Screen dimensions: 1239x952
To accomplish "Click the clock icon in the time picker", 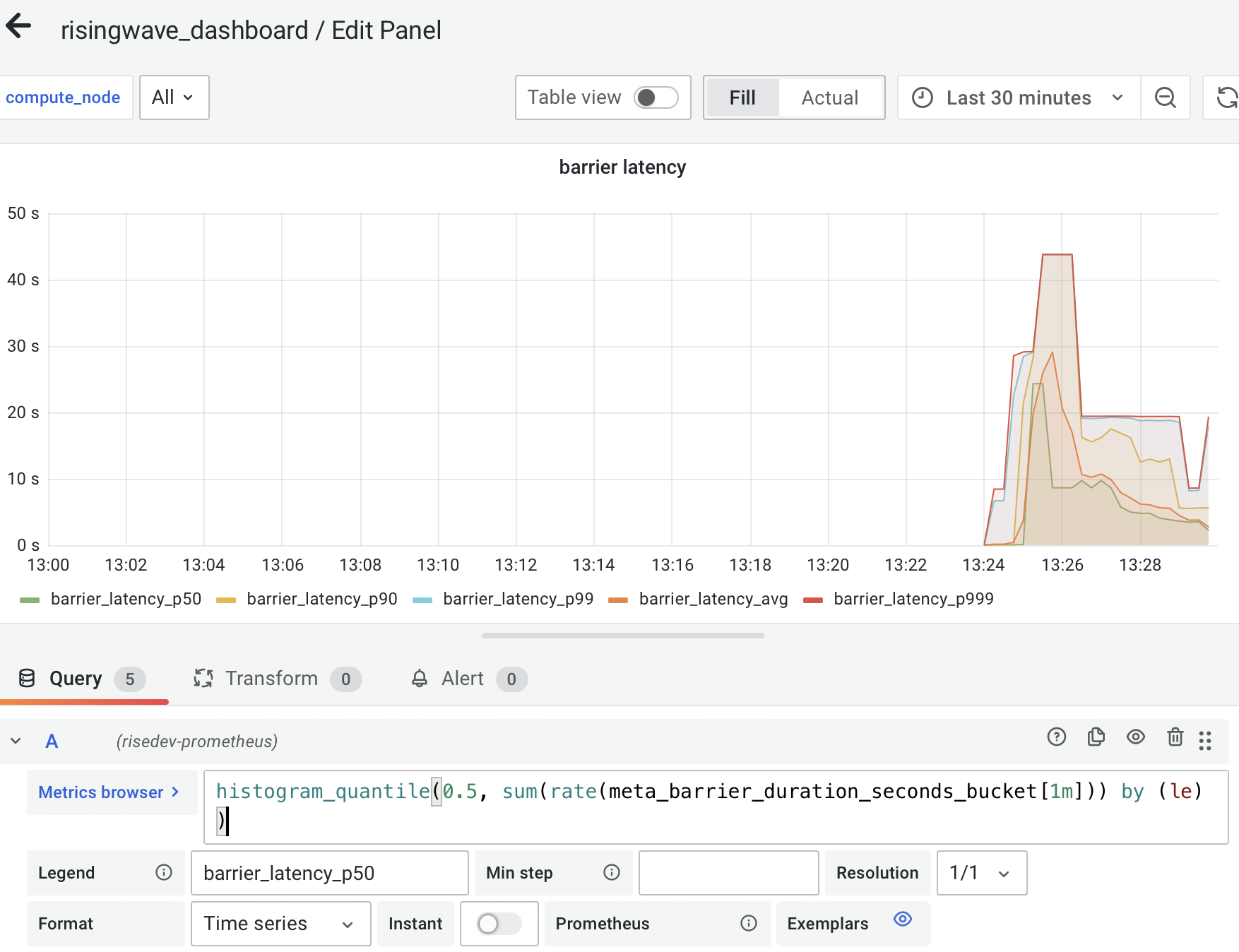I will coord(923,97).
